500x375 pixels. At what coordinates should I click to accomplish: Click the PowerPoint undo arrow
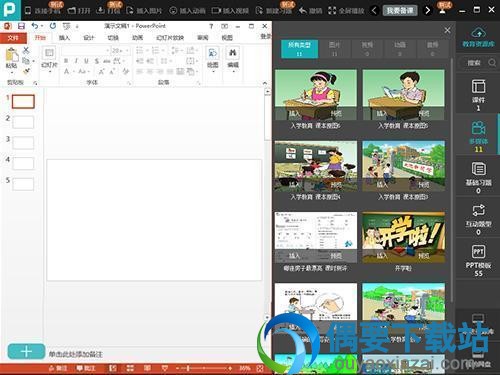coord(35,26)
